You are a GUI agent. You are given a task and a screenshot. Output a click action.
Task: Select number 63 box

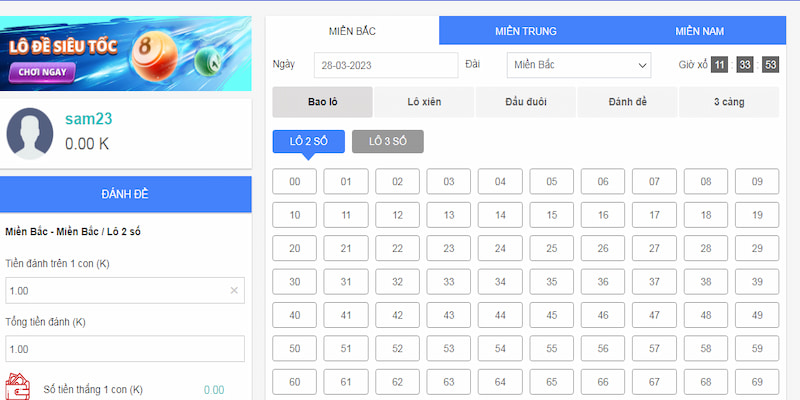click(x=448, y=382)
